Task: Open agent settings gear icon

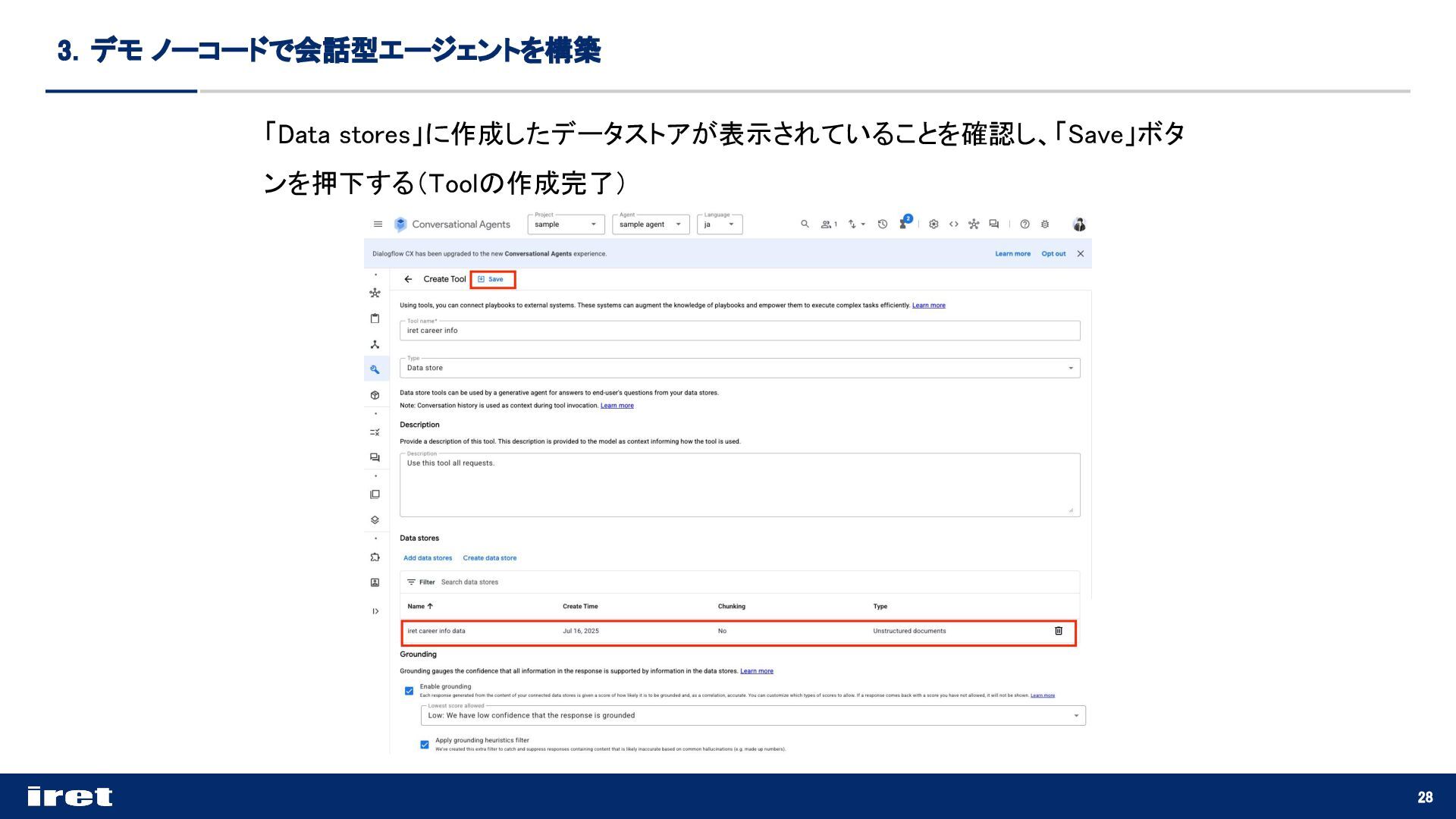Action: coord(934,224)
